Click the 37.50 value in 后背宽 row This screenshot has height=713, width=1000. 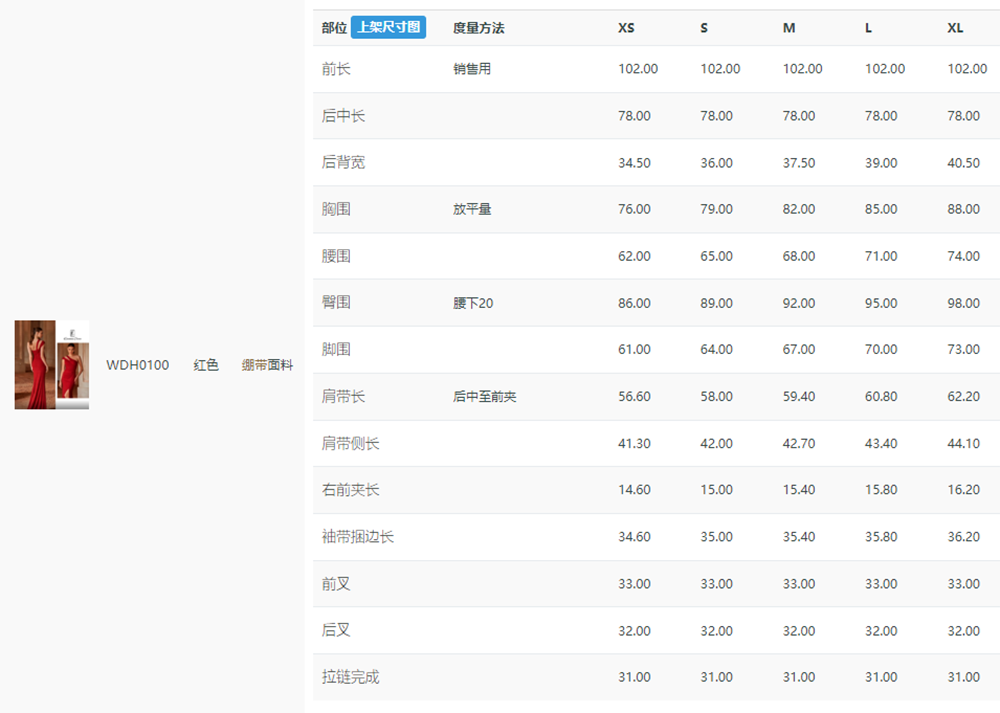[799, 163]
